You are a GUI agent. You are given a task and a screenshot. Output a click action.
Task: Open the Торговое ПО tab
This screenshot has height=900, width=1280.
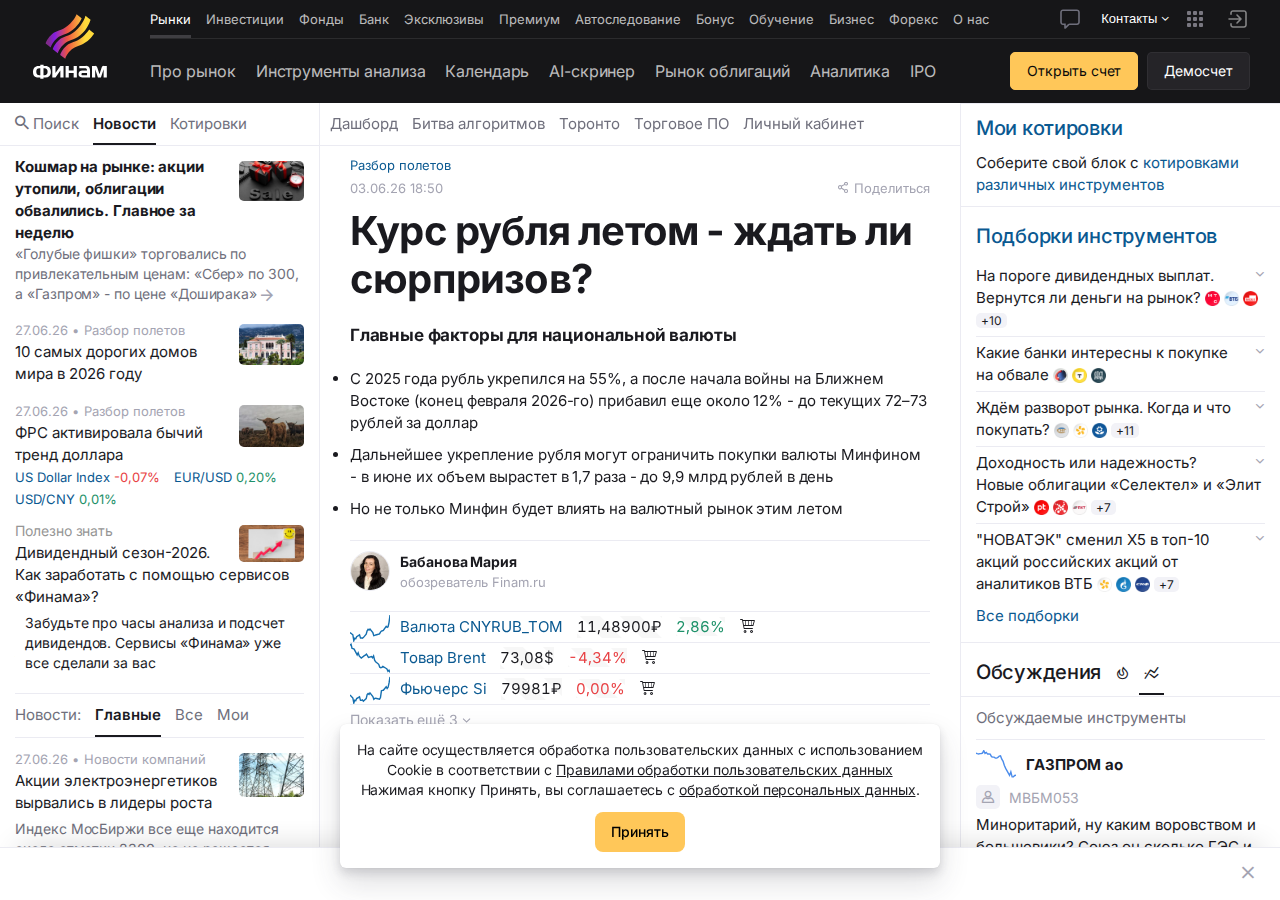coord(681,124)
